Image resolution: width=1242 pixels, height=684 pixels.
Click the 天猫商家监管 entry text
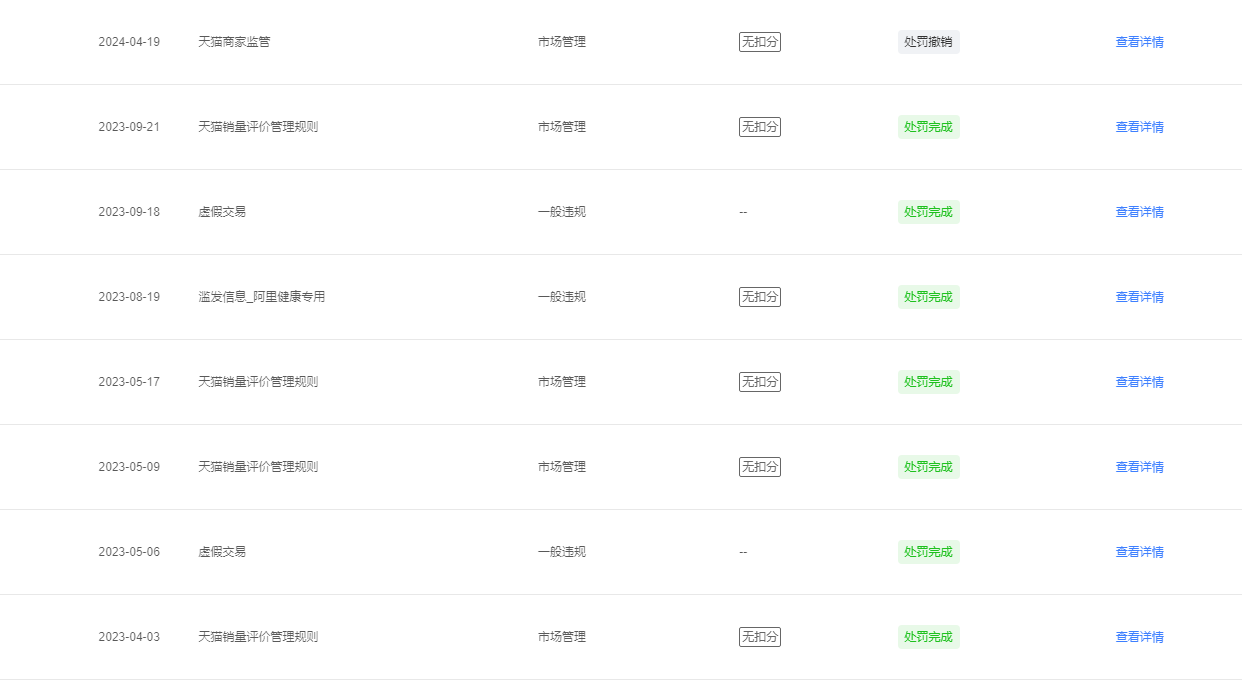click(234, 42)
